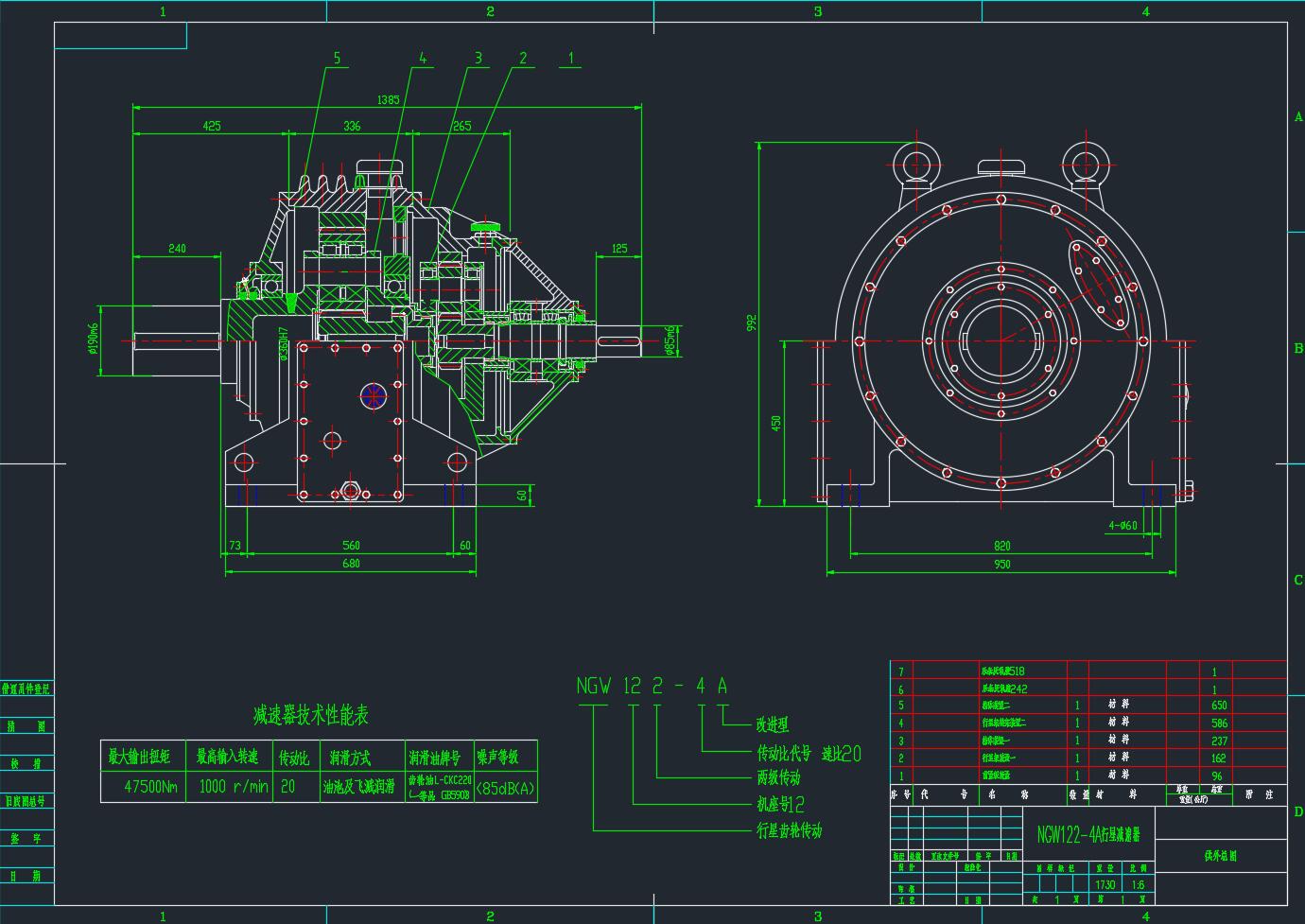Select the NGW122-4A行星减速器 title block text
Viewport: 1305px width, 924px height.
(1088, 835)
